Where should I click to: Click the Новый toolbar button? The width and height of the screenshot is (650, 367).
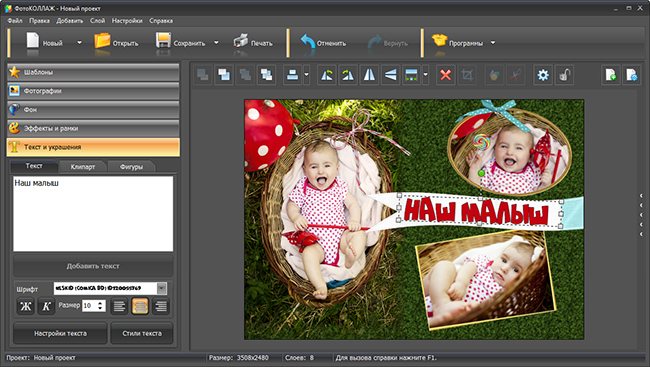pyautogui.click(x=44, y=42)
